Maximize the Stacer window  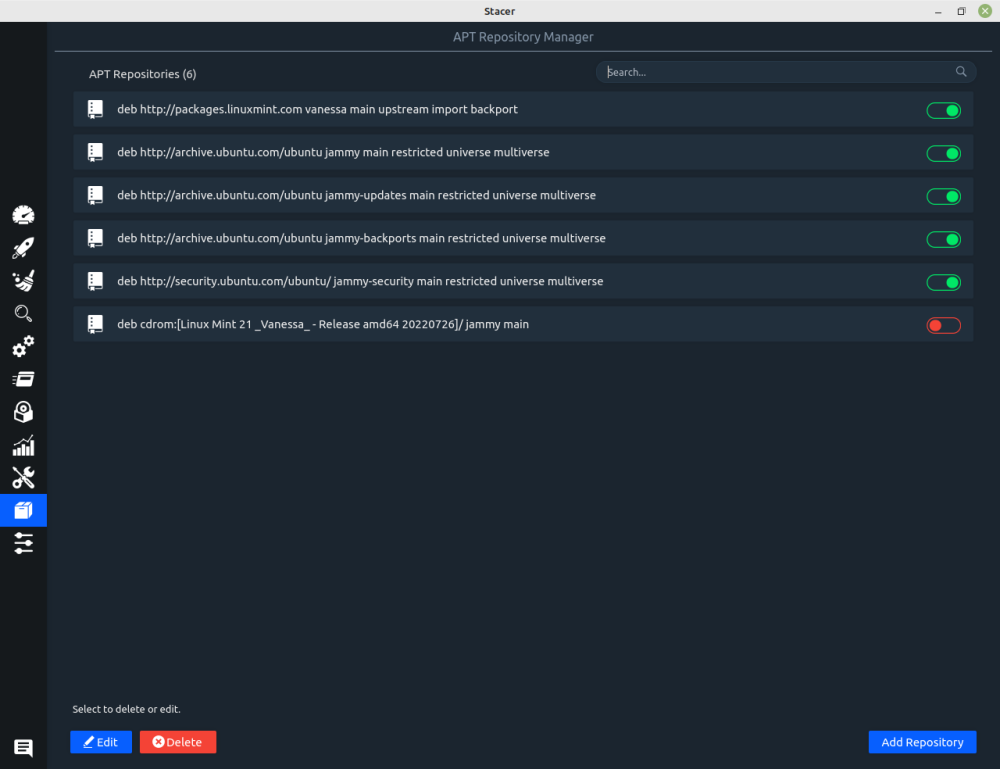click(x=962, y=11)
